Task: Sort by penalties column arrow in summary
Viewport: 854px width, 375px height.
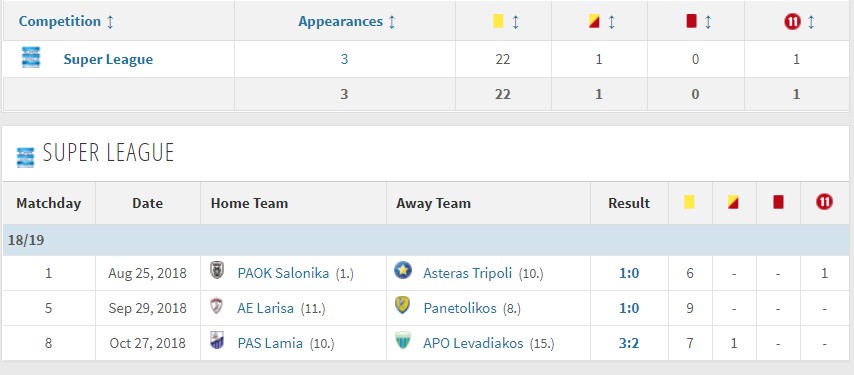Action: point(810,22)
